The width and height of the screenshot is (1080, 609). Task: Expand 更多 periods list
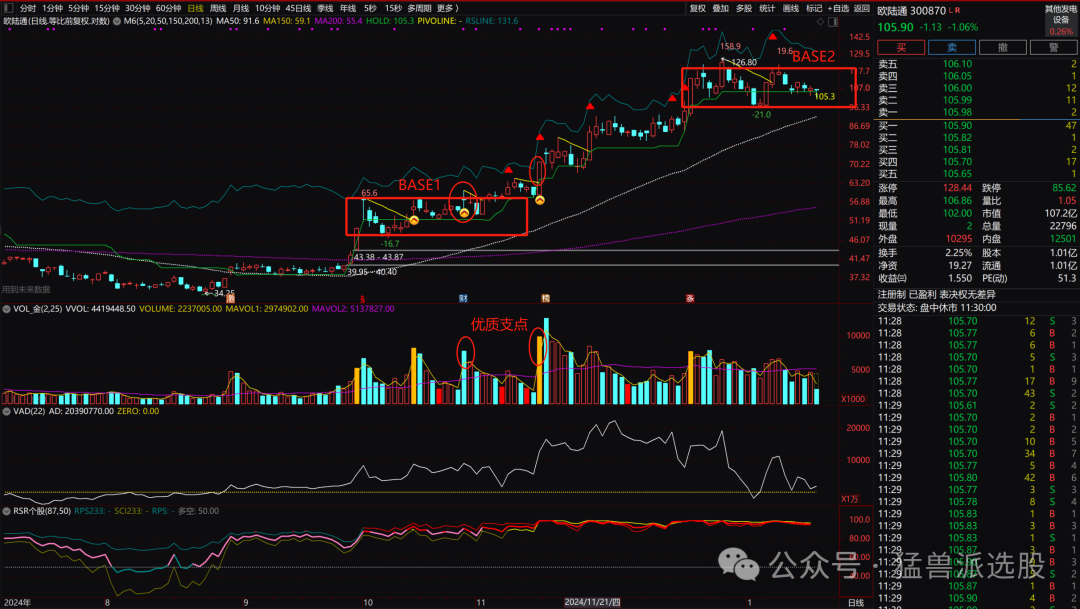pos(448,8)
